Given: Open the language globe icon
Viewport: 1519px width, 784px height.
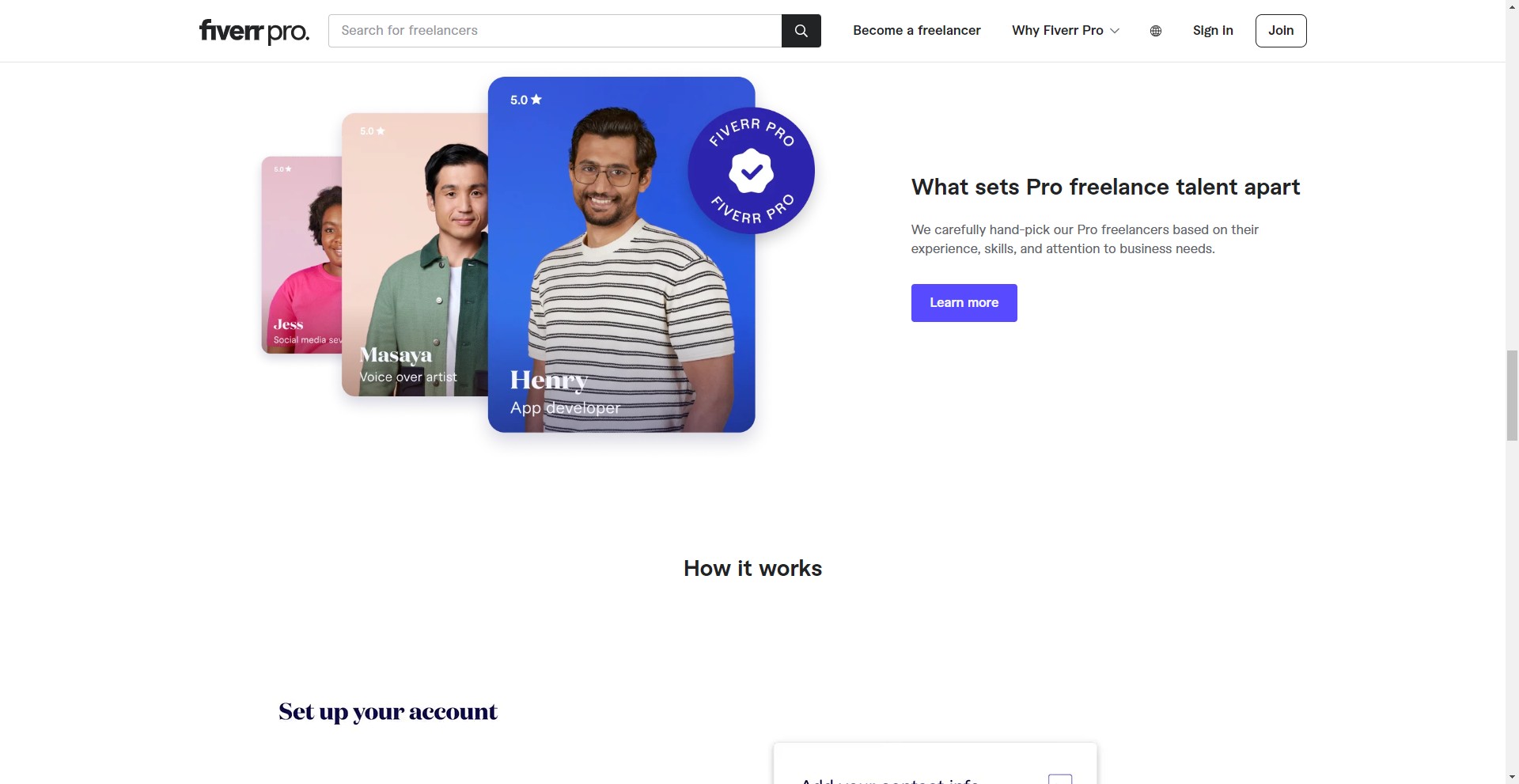Looking at the screenshot, I should coord(1156,31).
